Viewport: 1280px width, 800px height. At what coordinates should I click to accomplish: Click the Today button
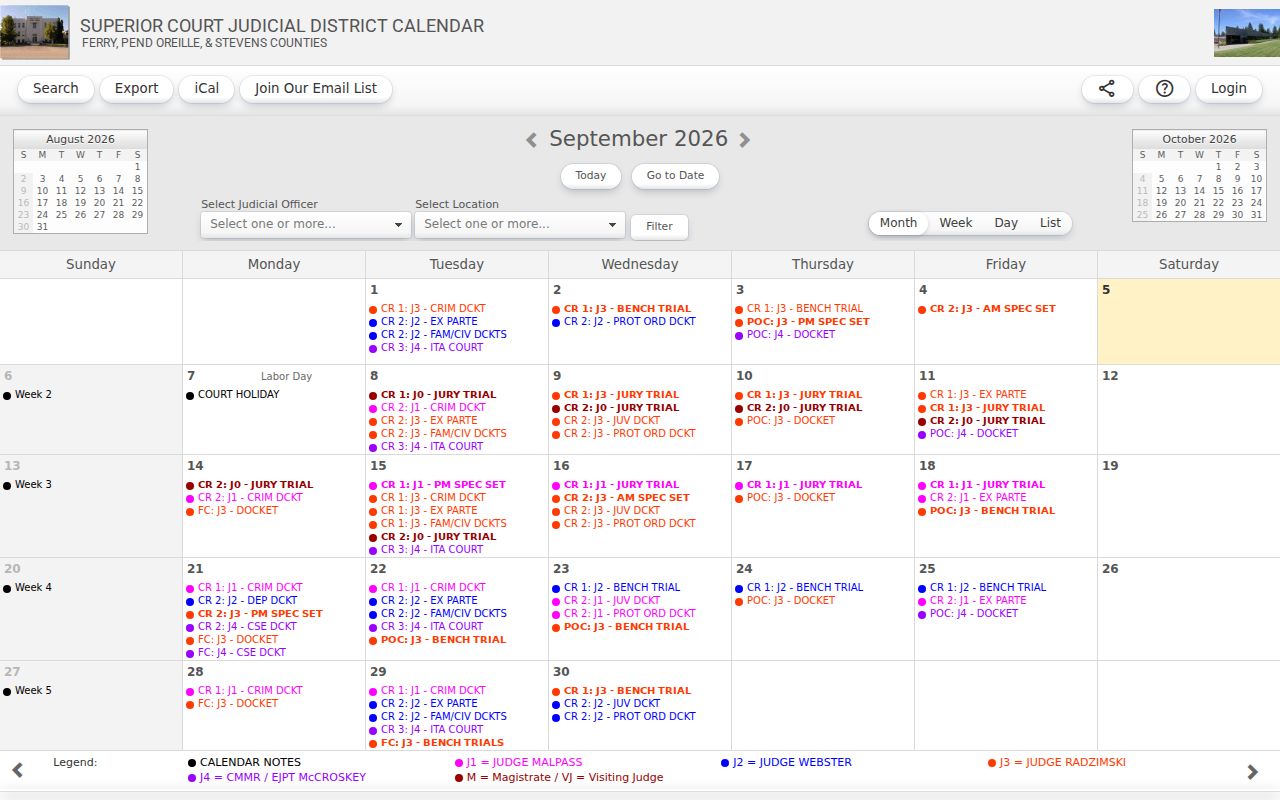591,176
